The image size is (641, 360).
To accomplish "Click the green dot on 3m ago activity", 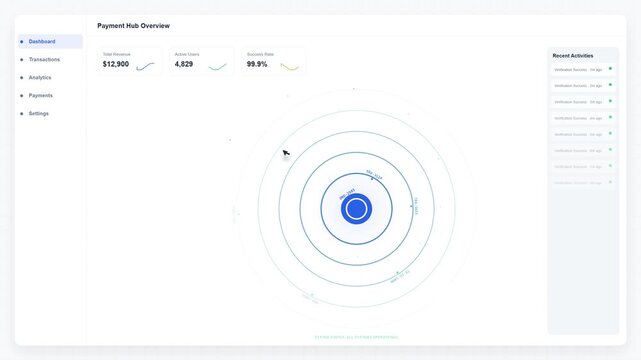I will coord(610,101).
